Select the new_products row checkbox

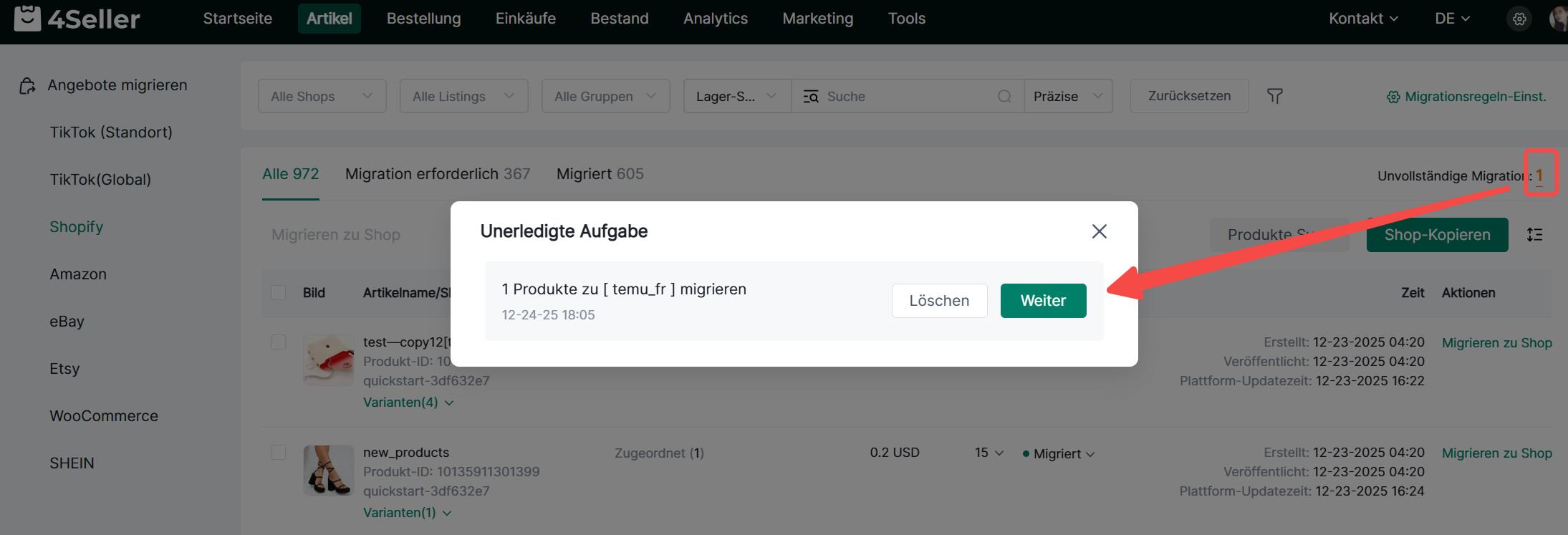(279, 453)
